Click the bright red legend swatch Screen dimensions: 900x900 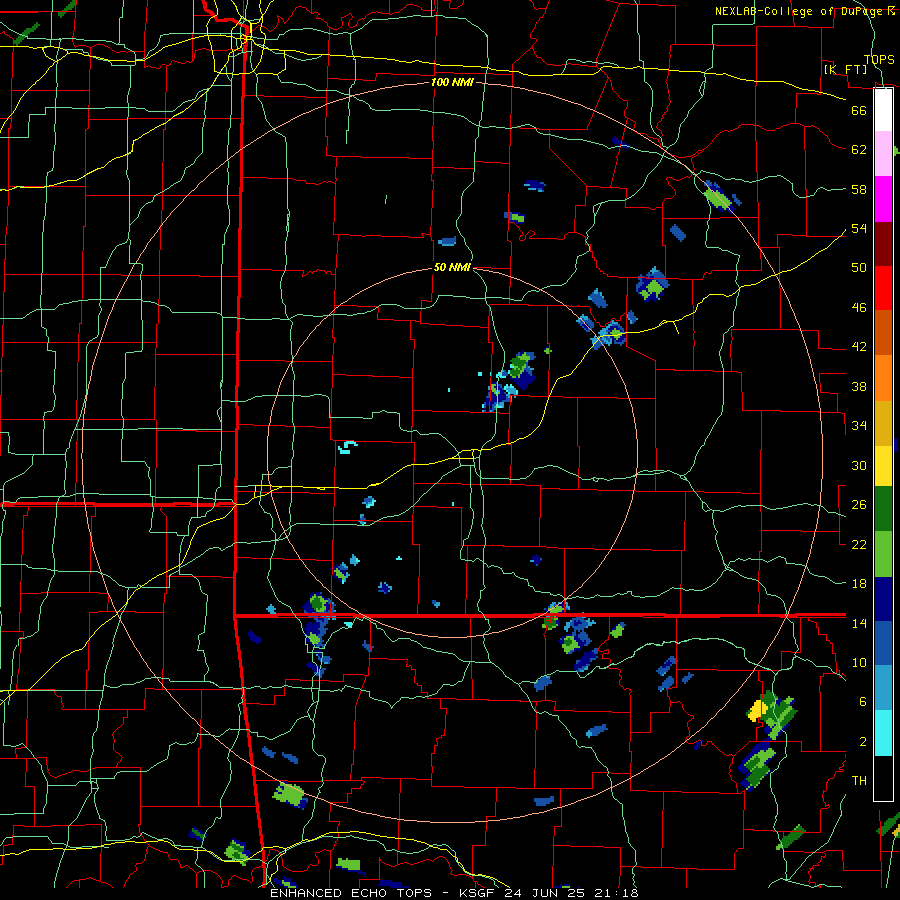coord(883,288)
